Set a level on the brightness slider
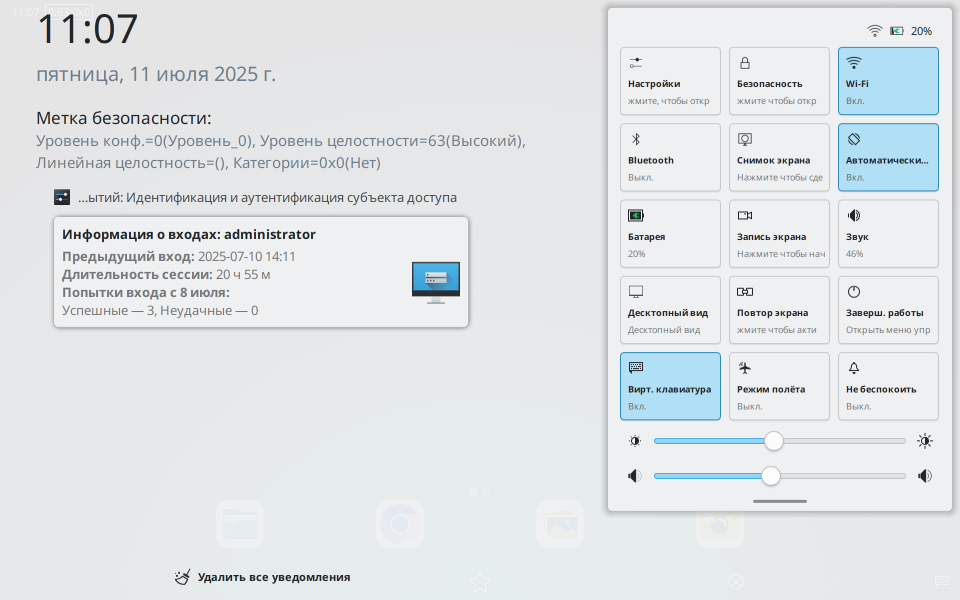960x600 pixels. click(779, 441)
